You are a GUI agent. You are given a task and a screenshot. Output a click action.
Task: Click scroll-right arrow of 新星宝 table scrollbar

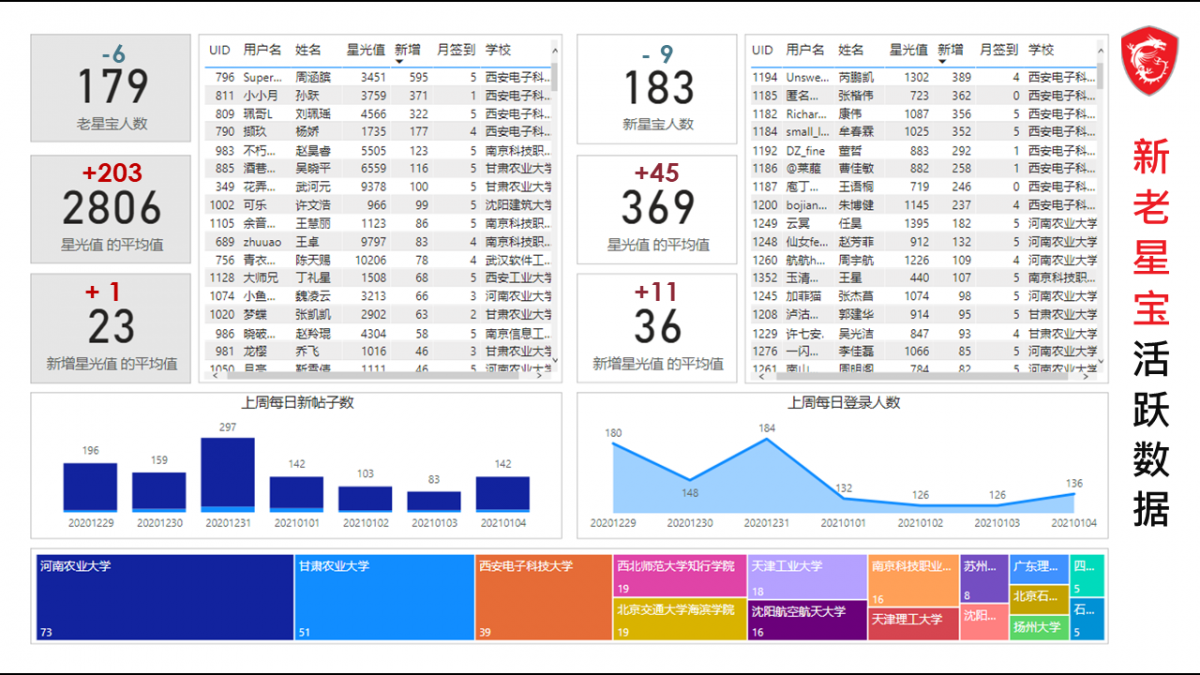[1088, 375]
